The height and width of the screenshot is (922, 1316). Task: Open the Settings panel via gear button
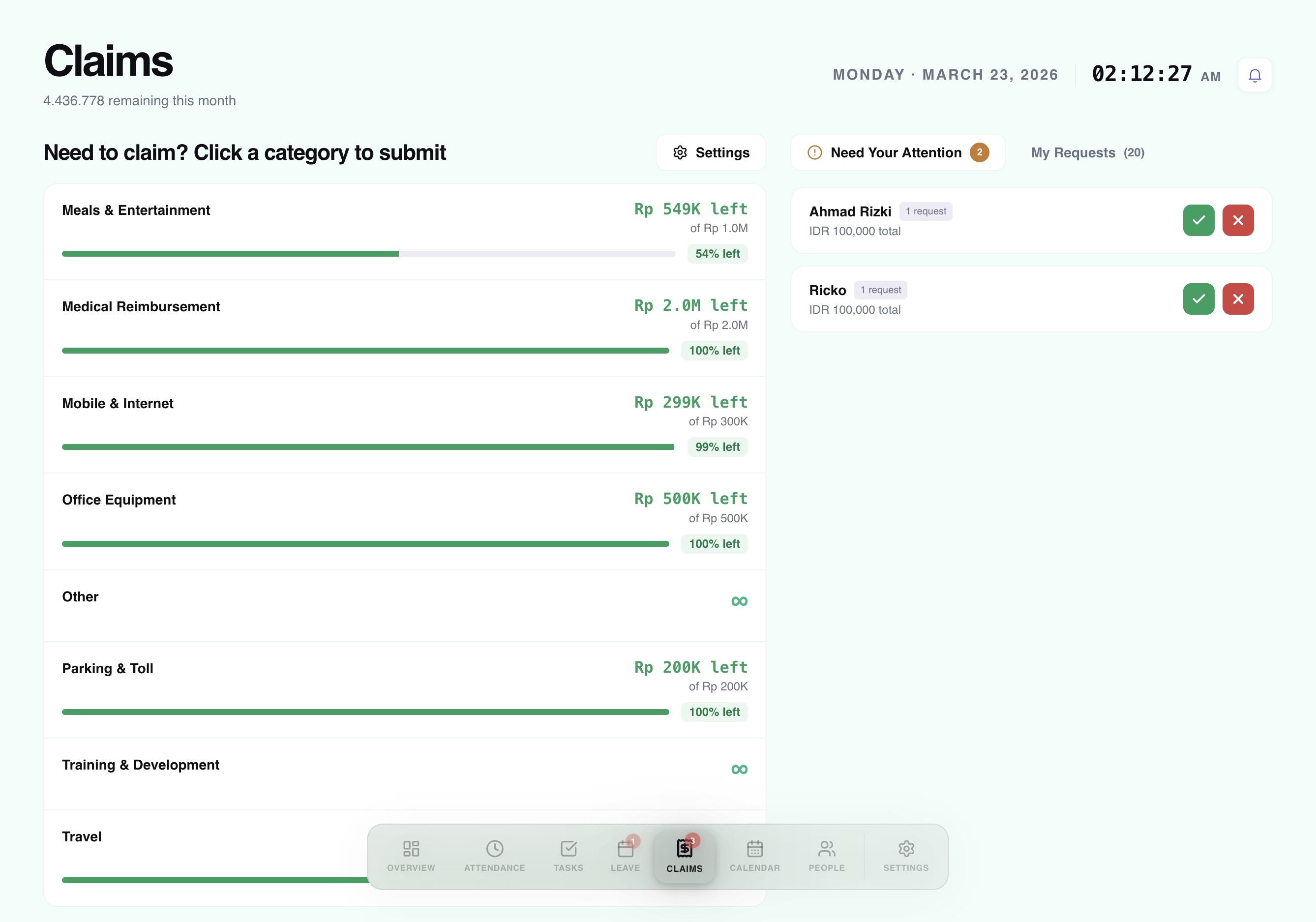[x=711, y=152]
